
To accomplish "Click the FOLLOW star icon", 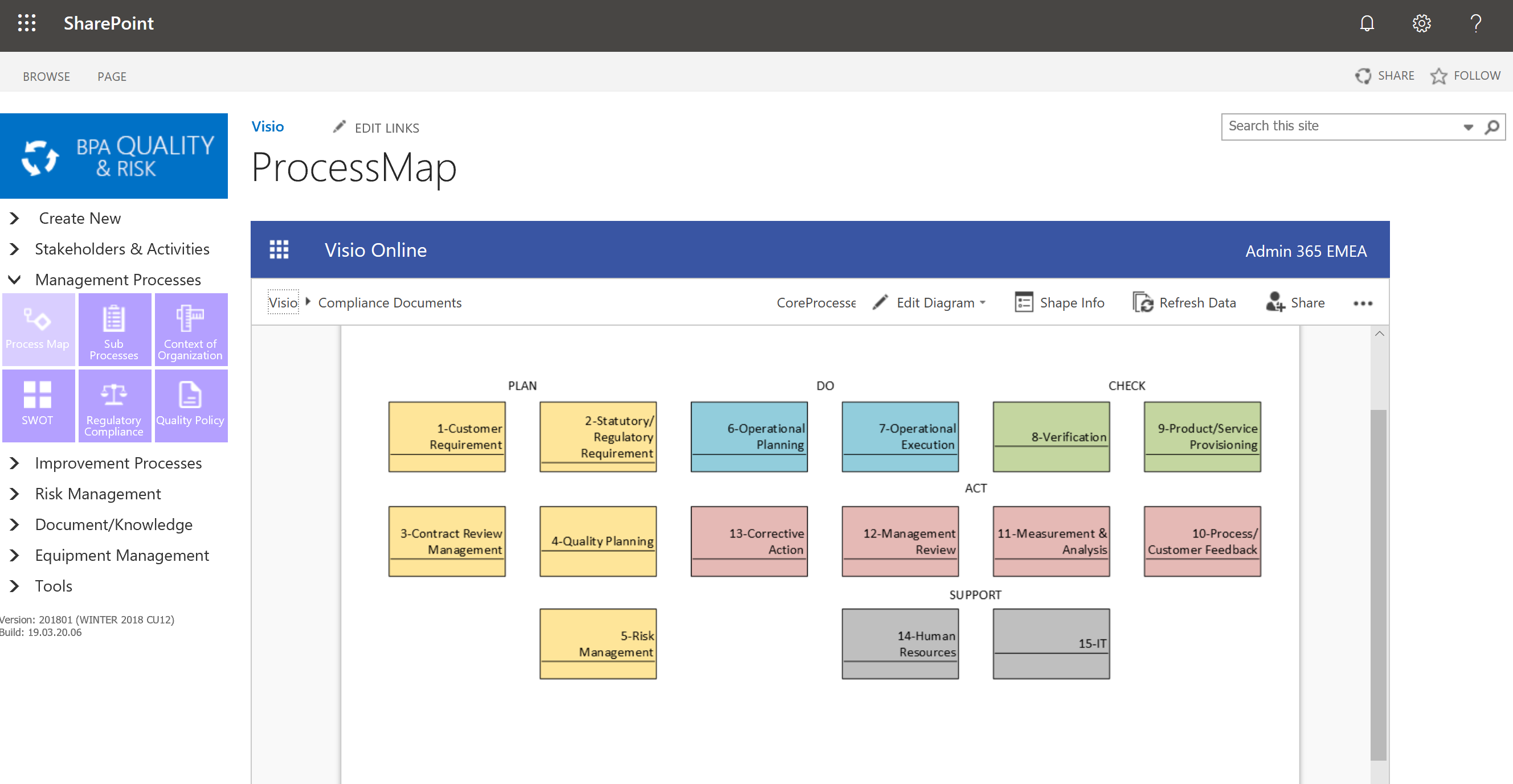I will [1438, 76].
